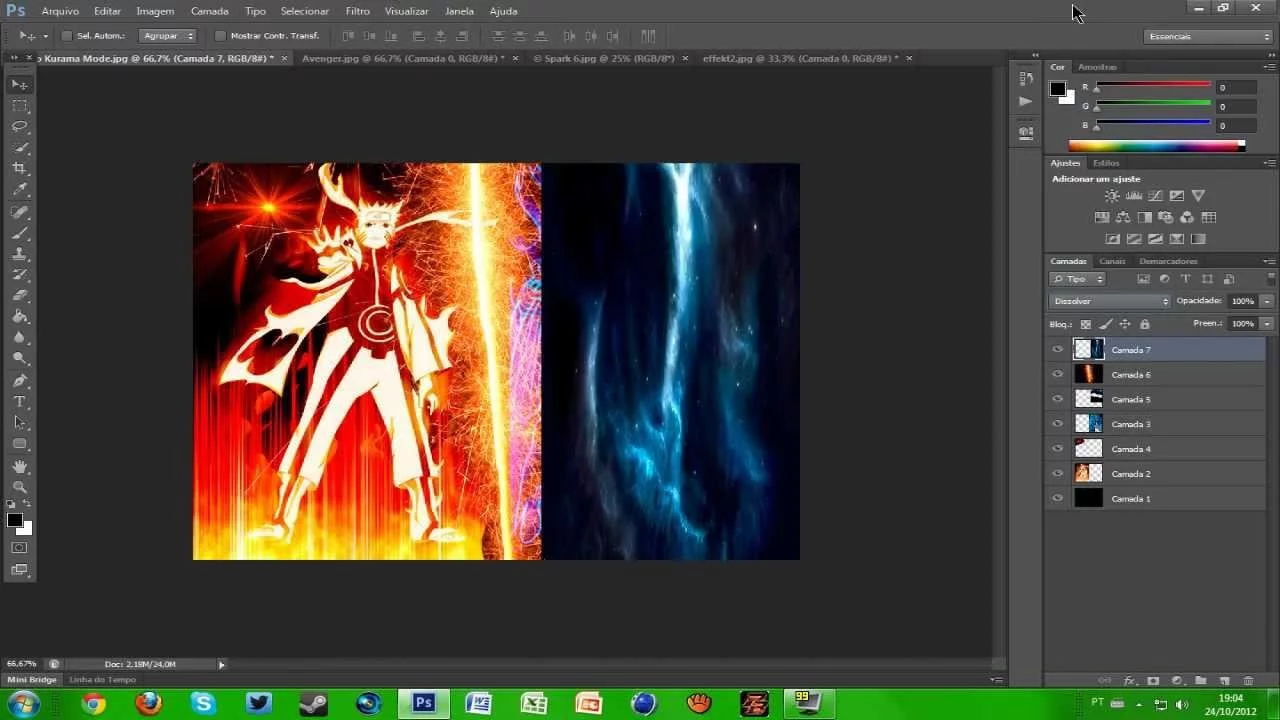Pick the Lasso tool

click(x=20, y=127)
